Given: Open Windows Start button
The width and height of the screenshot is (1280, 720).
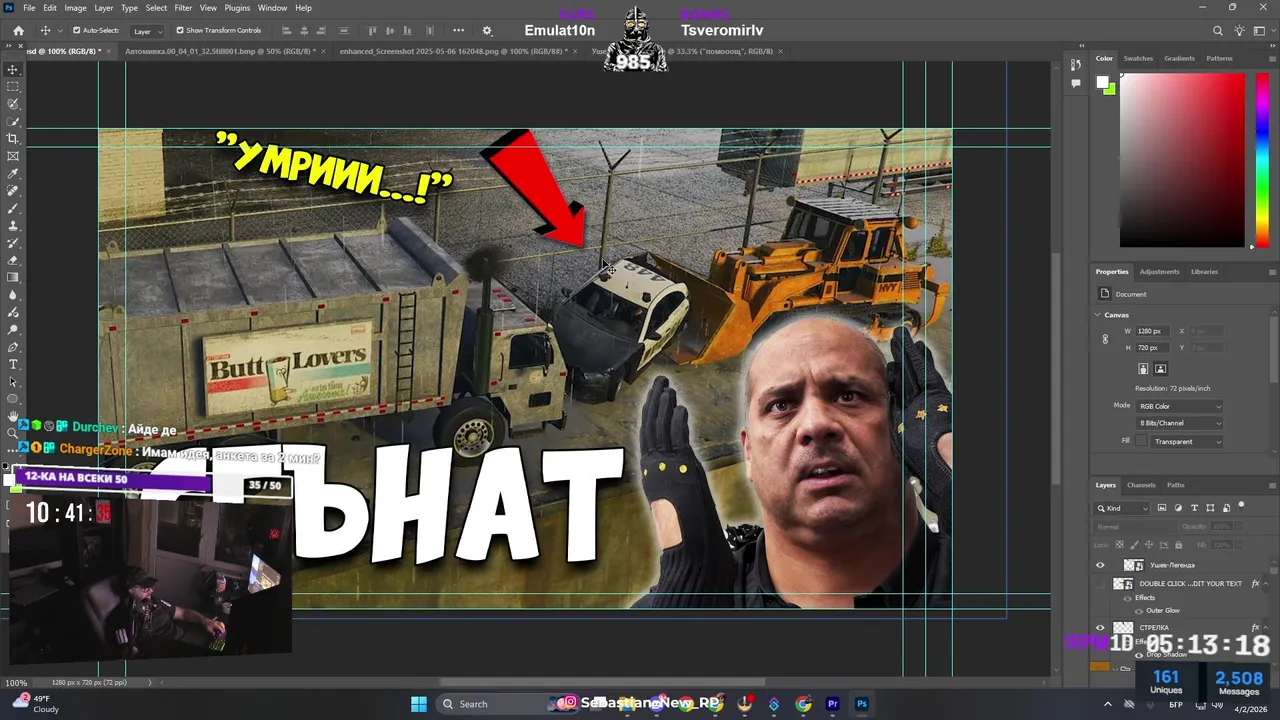Looking at the screenshot, I should click(x=419, y=704).
